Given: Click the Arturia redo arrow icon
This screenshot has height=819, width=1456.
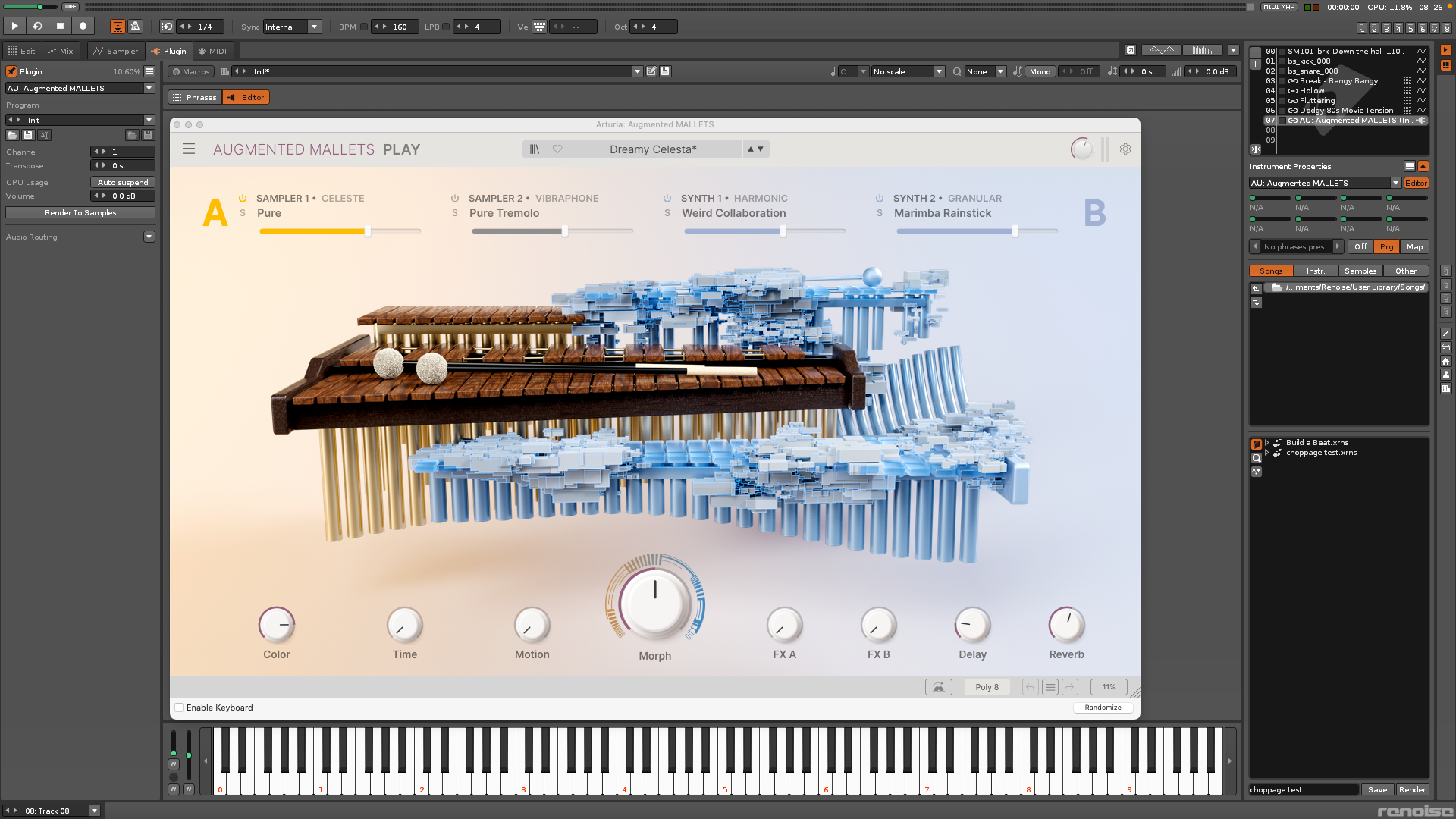Looking at the screenshot, I should (1070, 687).
